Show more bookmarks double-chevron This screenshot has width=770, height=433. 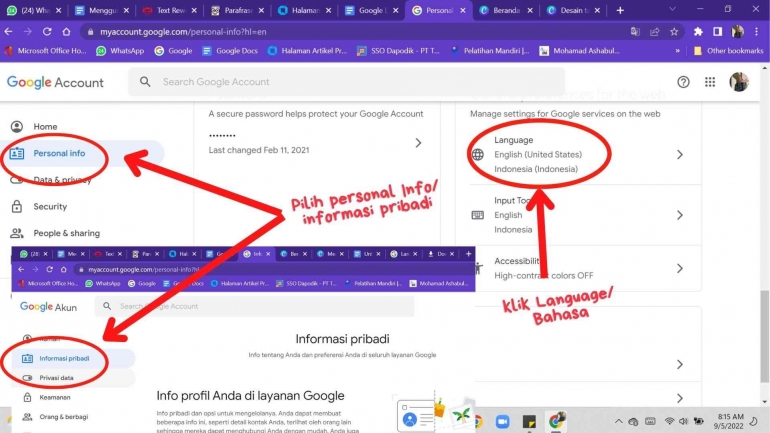point(678,51)
